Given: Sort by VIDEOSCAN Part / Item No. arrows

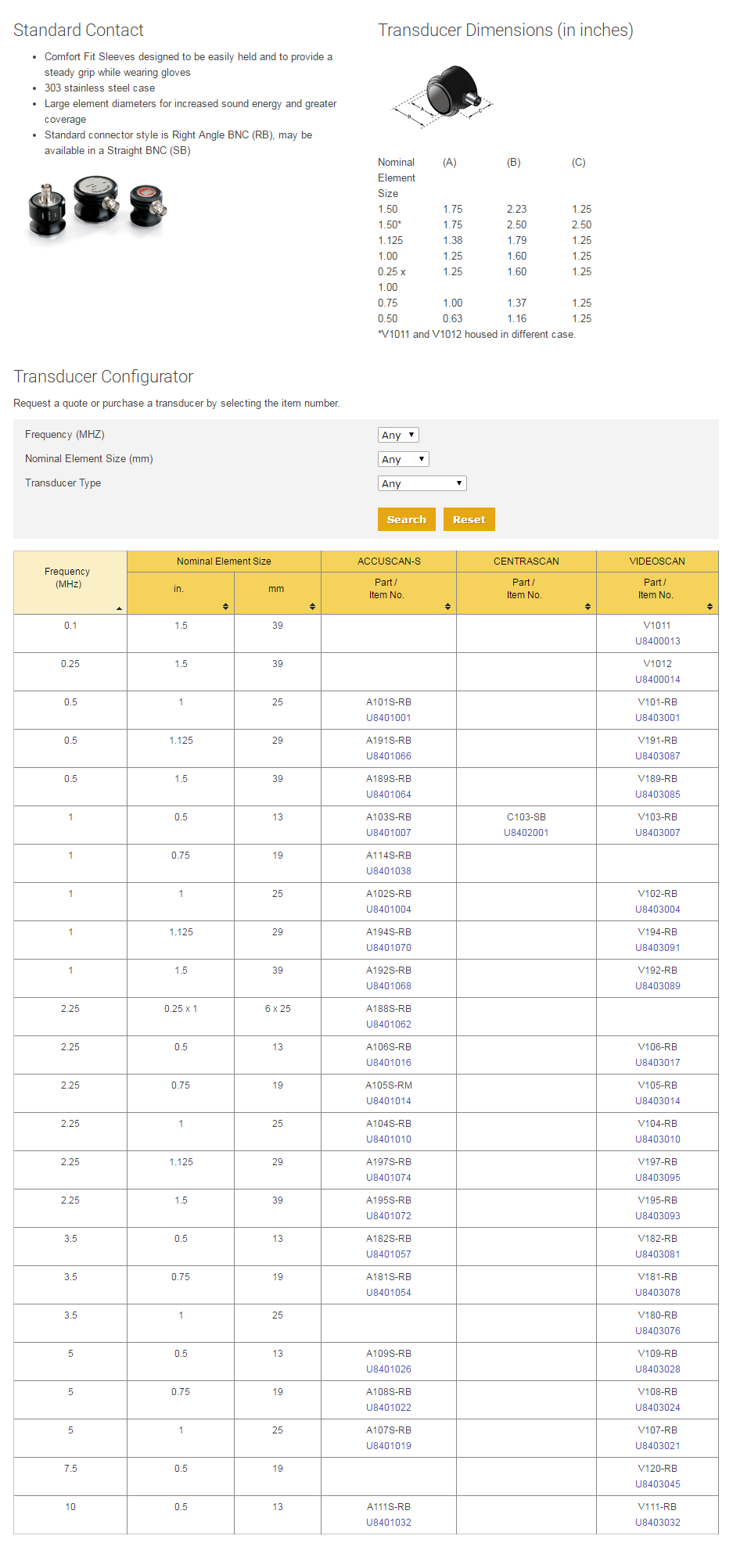Looking at the screenshot, I should pos(710,606).
